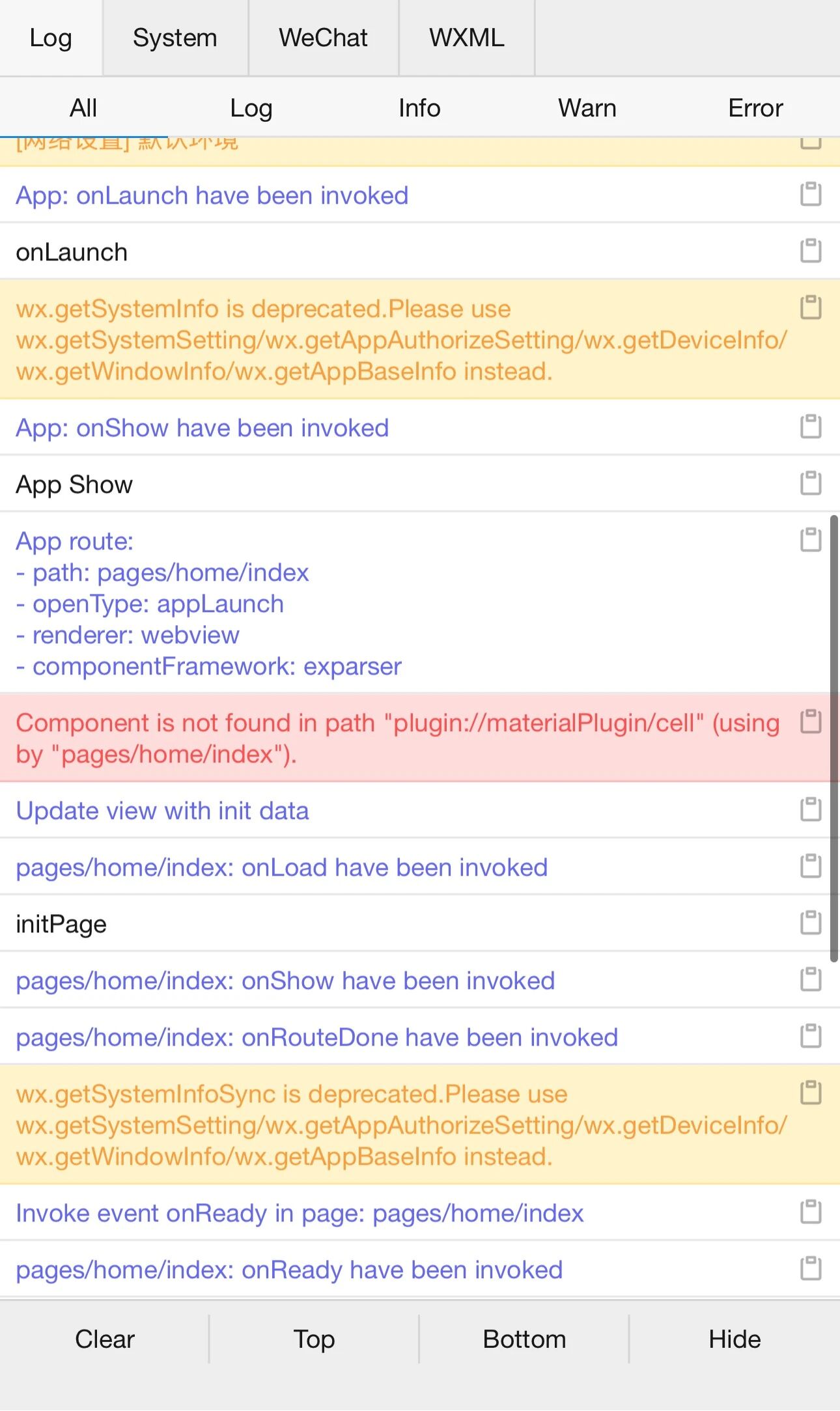Copy the 'Update view with init data' entry

point(811,809)
